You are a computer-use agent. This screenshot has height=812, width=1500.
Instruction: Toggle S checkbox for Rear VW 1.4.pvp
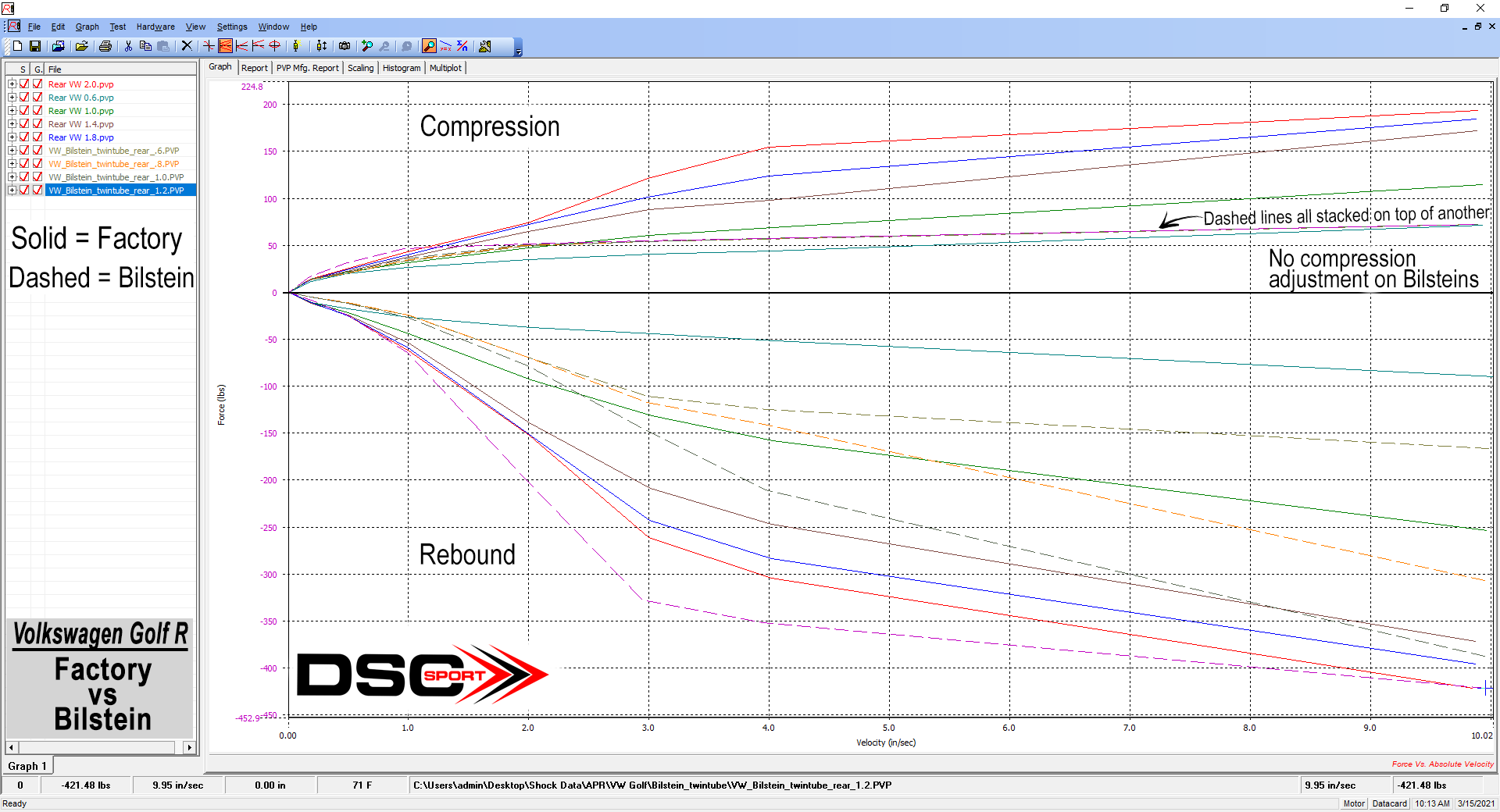(24, 124)
